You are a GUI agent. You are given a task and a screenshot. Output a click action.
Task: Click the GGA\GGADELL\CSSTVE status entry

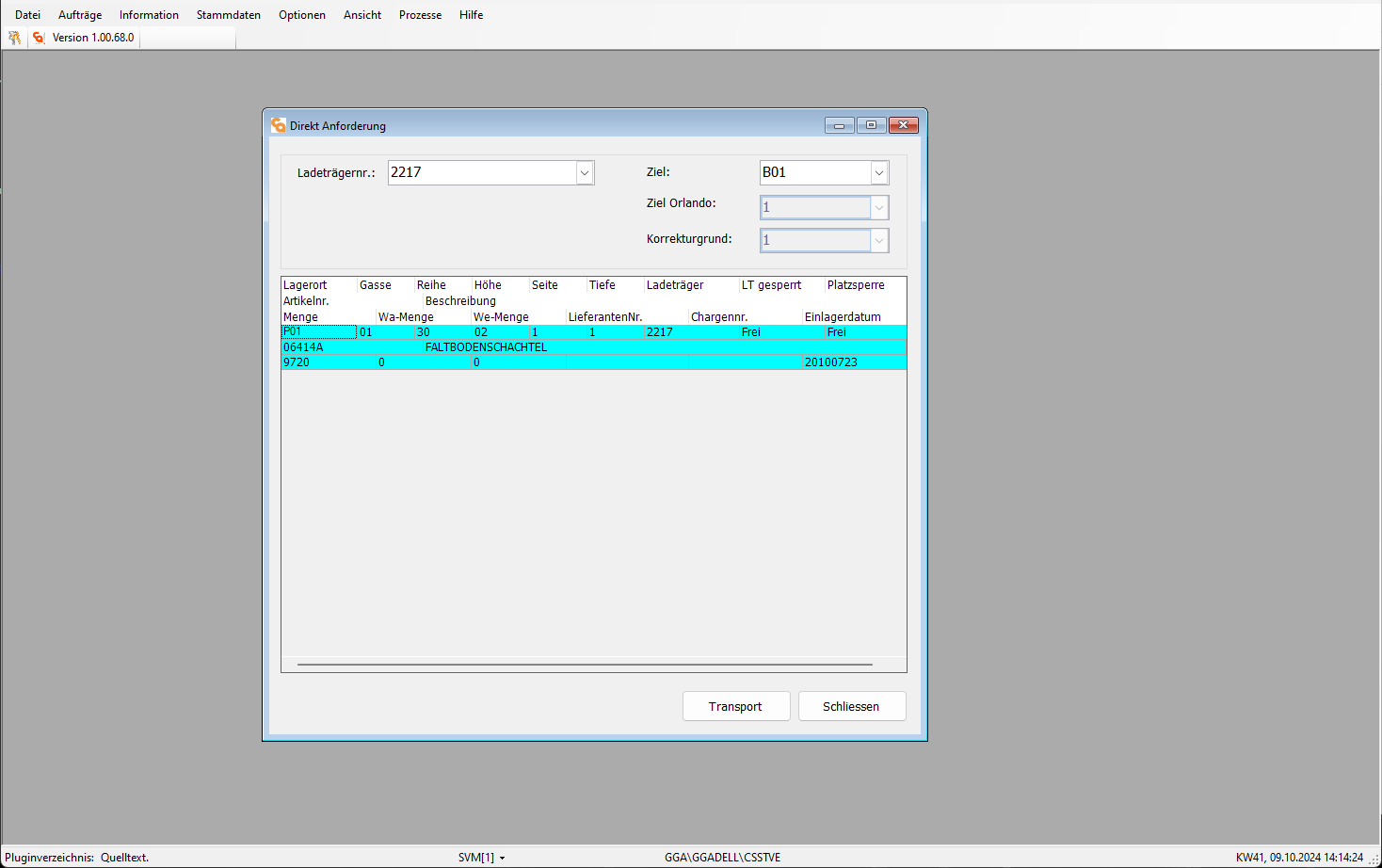coord(723,858)
